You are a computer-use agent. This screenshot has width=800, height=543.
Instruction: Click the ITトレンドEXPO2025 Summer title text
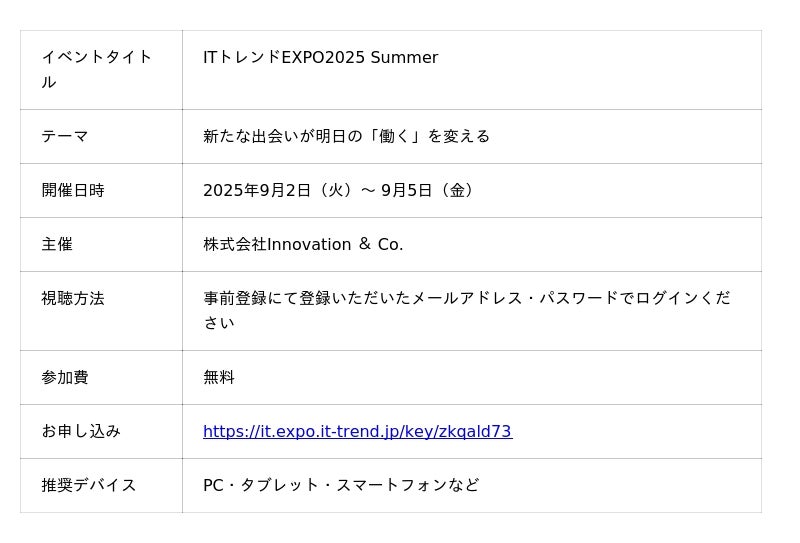pyautogui.click(x=320, y=58)
